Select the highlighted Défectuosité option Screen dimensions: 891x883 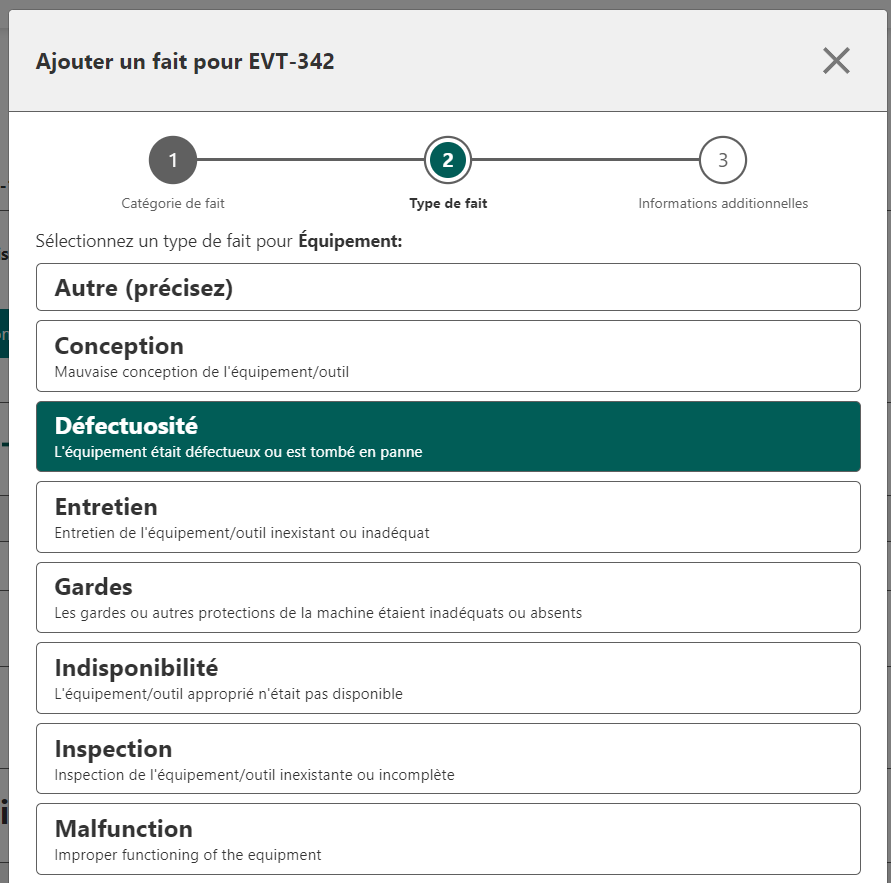point(448,436)
